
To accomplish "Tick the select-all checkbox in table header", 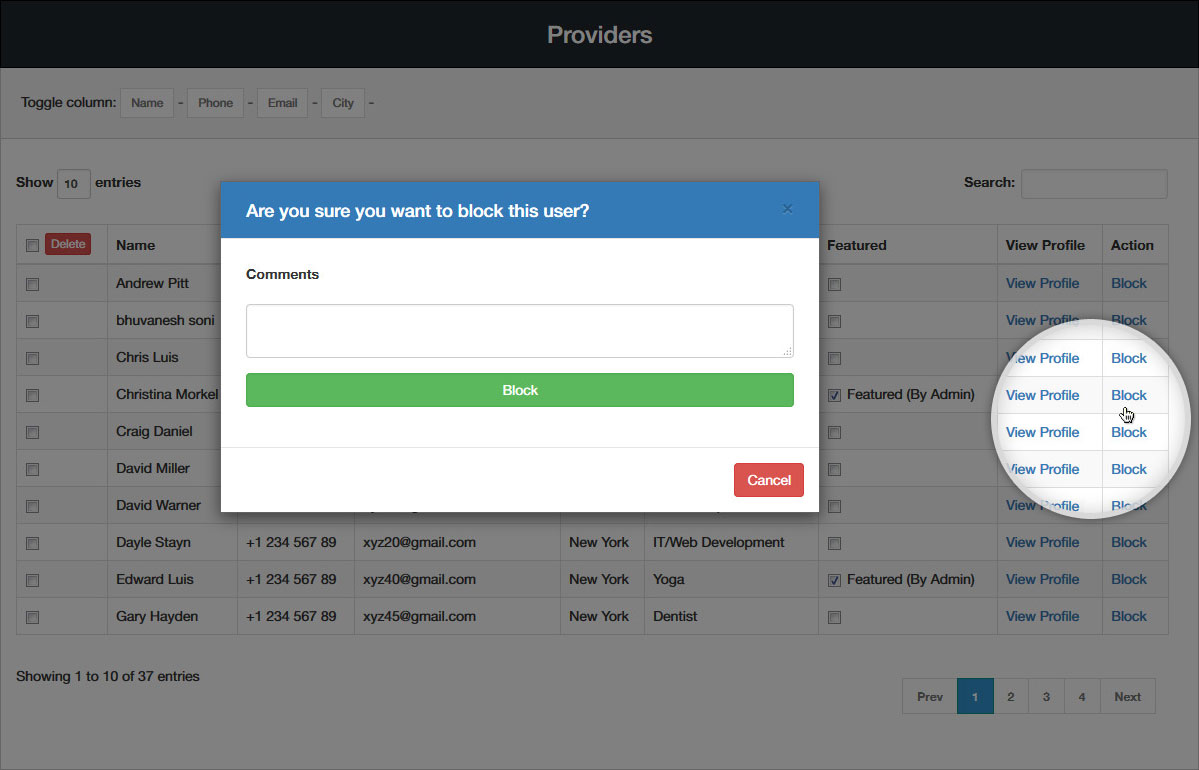I will [32, 245].
